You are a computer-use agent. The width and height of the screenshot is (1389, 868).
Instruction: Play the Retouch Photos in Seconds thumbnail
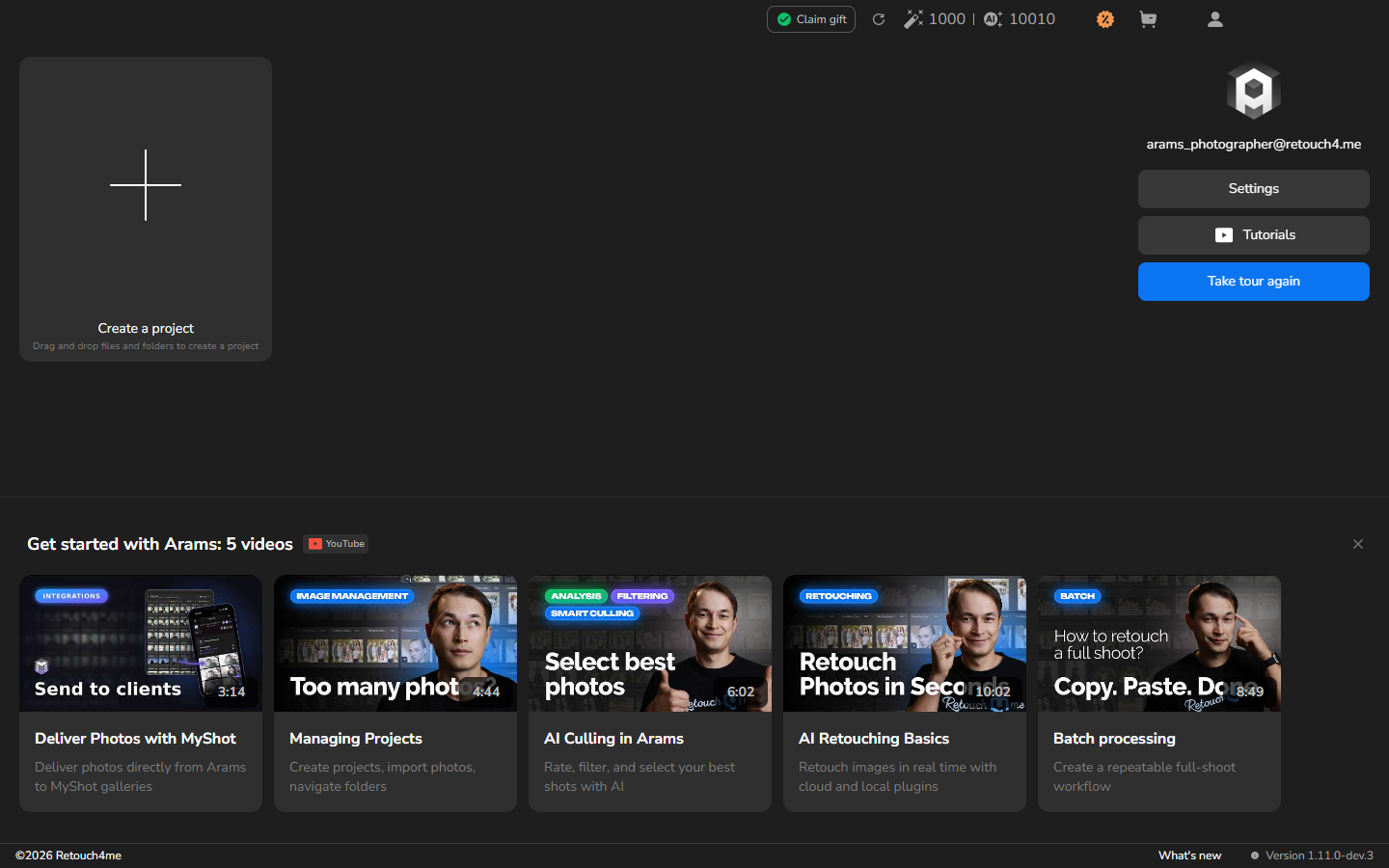tap(905, 643)
